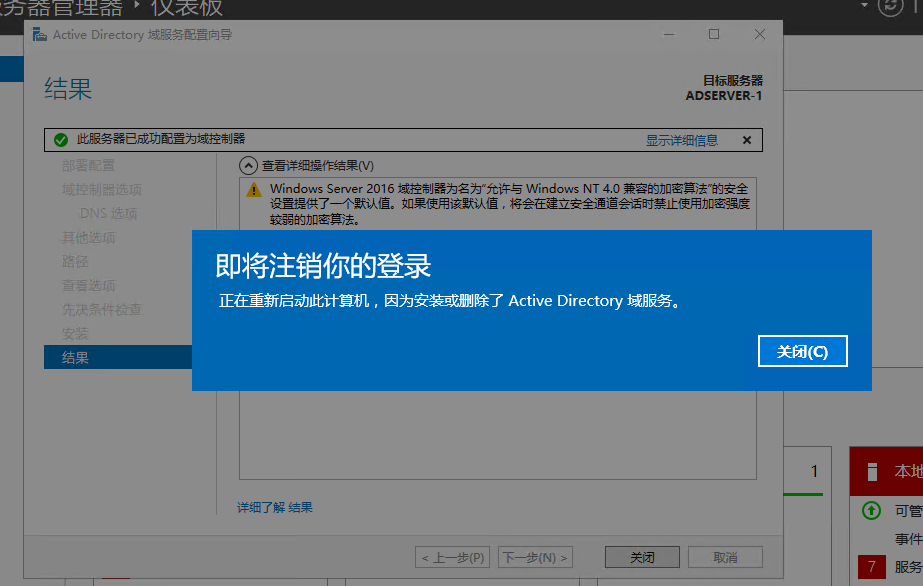Select 域控制器选项 step in sidebar
Image resolution: width=923 pixels, height=586 pixels.
102,189
